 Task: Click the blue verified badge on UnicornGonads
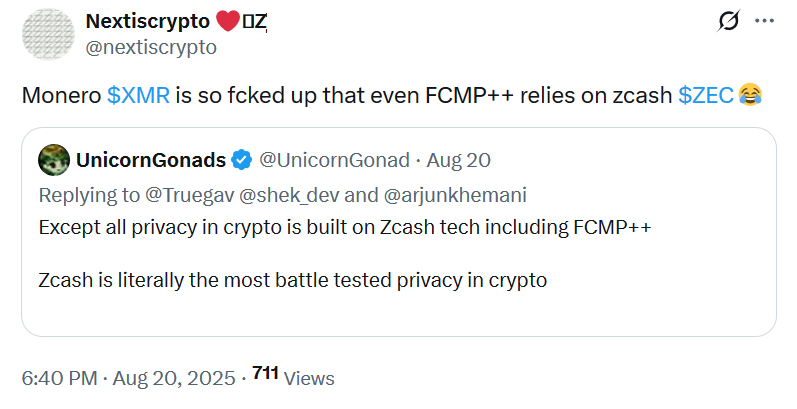click(x=241, y=159)
